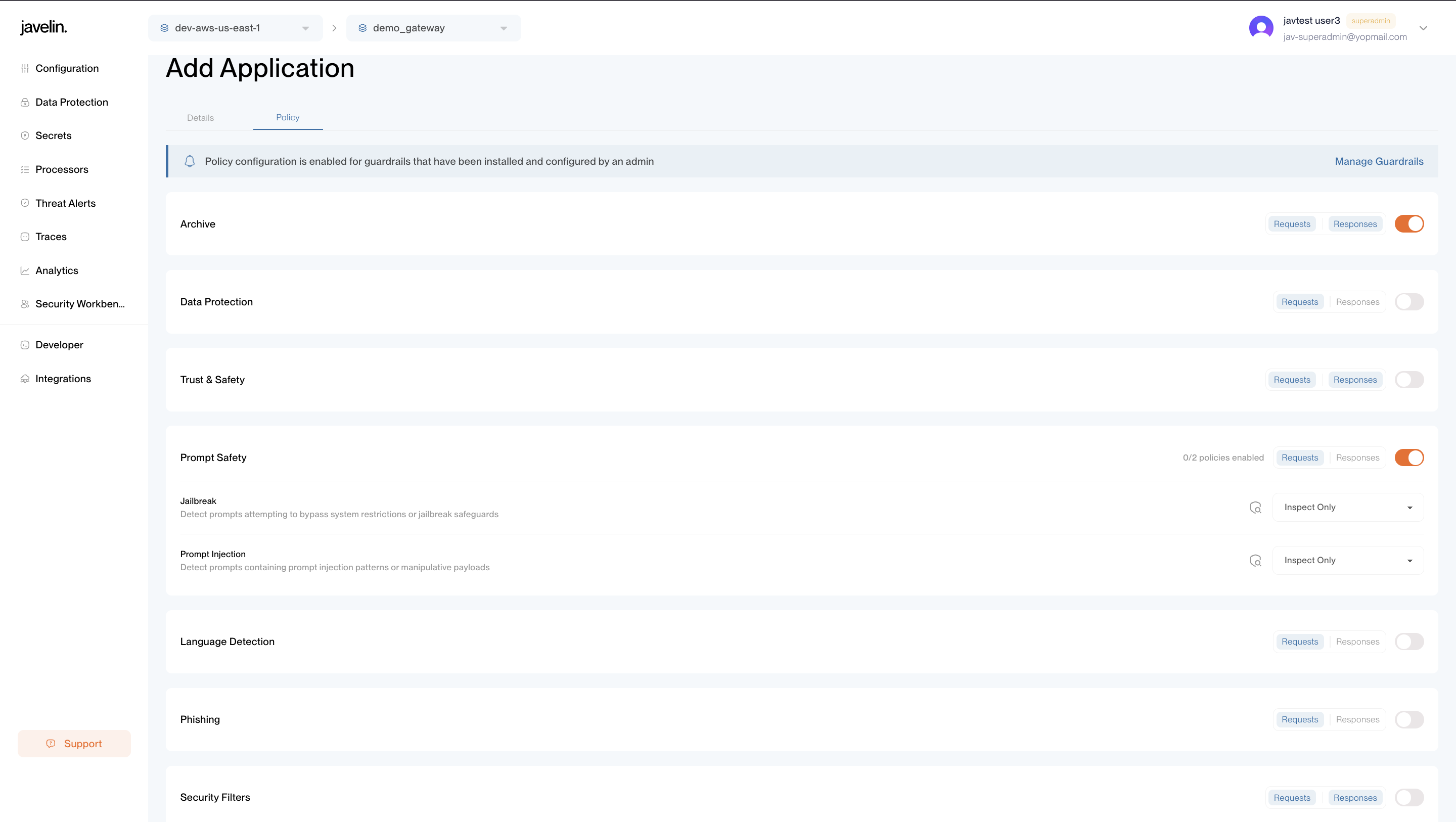
Task: Click Requests chip for Security Filters
Action: click(x=1292, y=798)
